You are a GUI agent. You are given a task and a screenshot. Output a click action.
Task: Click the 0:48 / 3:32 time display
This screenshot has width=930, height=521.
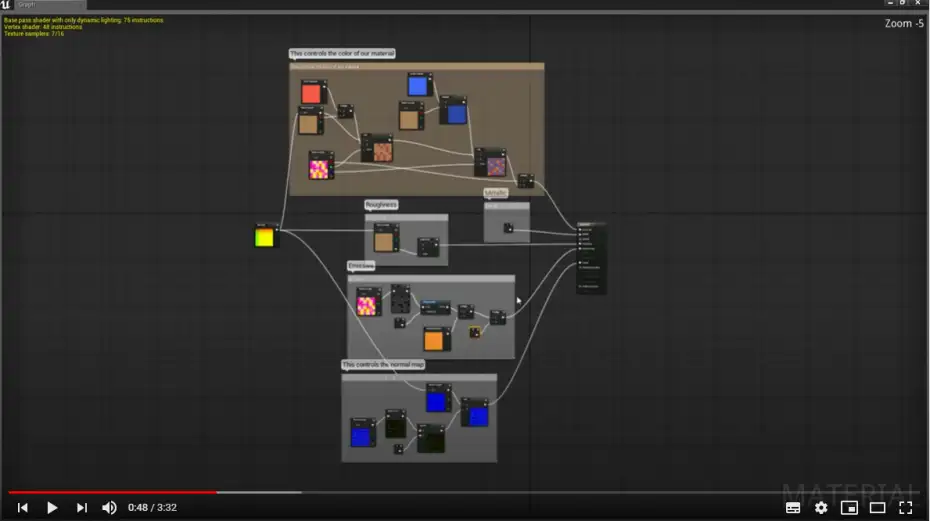point(152,508)
